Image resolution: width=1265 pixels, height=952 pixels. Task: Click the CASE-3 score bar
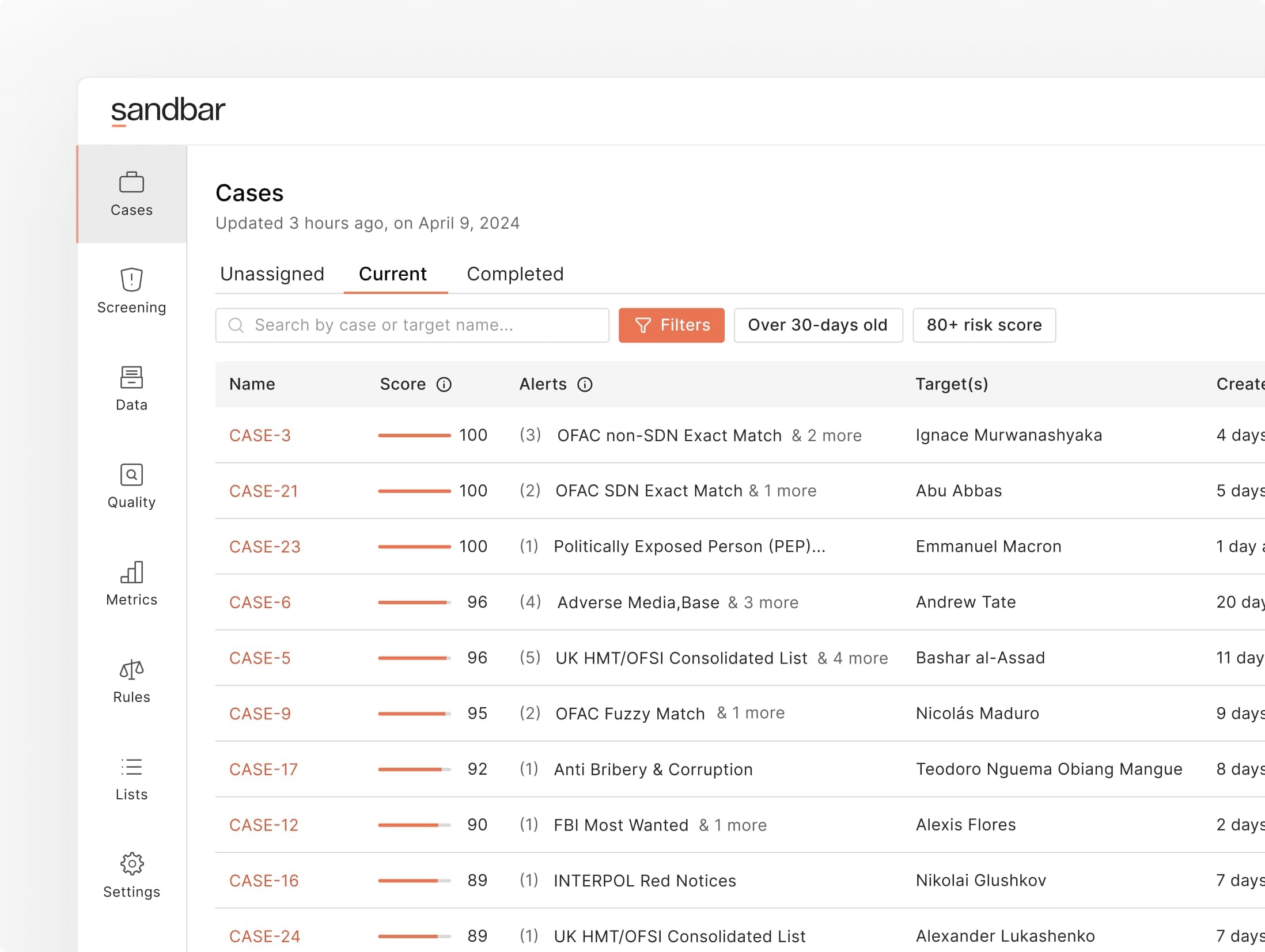coord(414,435)
